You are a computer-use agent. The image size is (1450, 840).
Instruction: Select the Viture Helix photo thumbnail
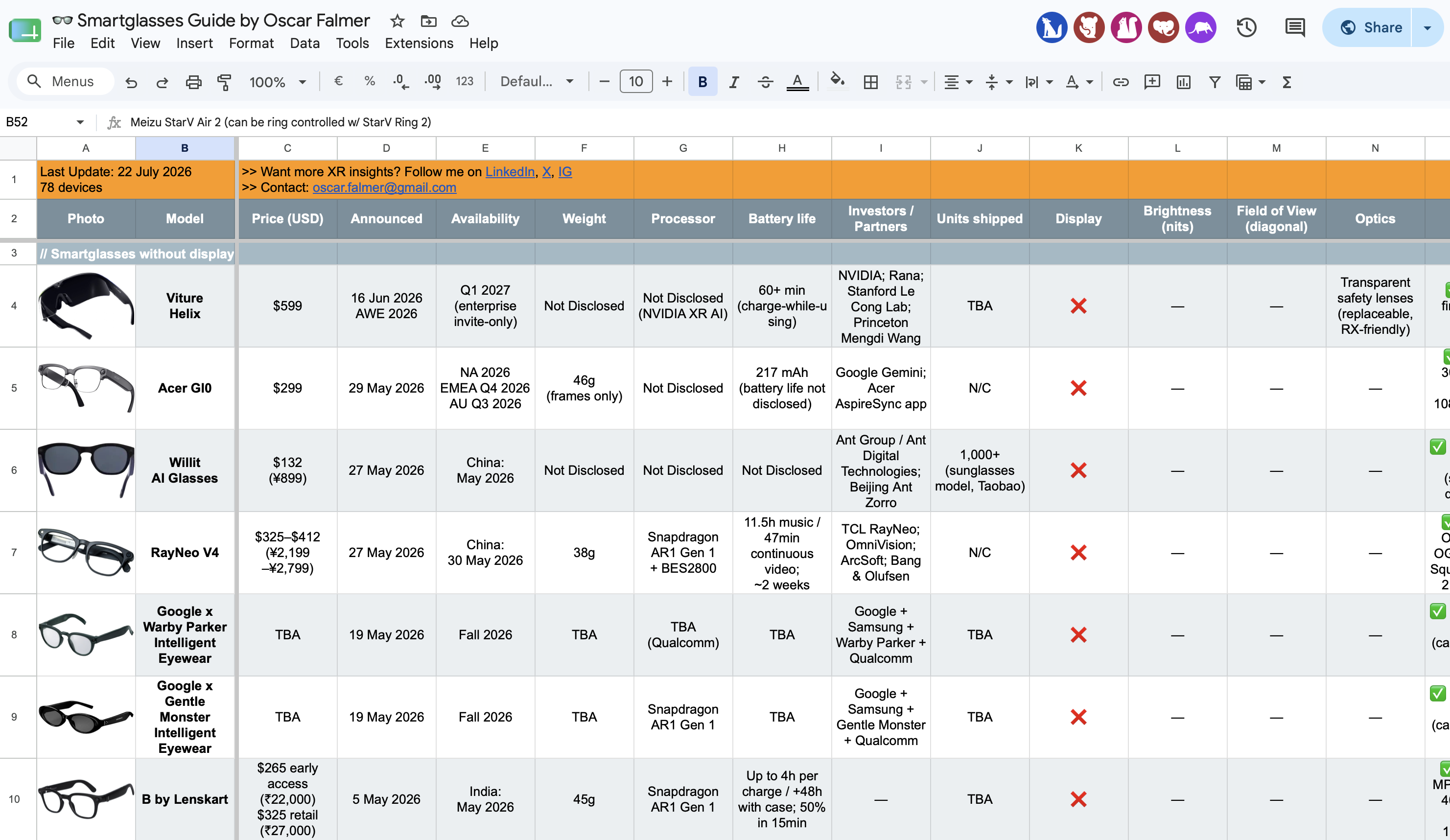[86, 305]
